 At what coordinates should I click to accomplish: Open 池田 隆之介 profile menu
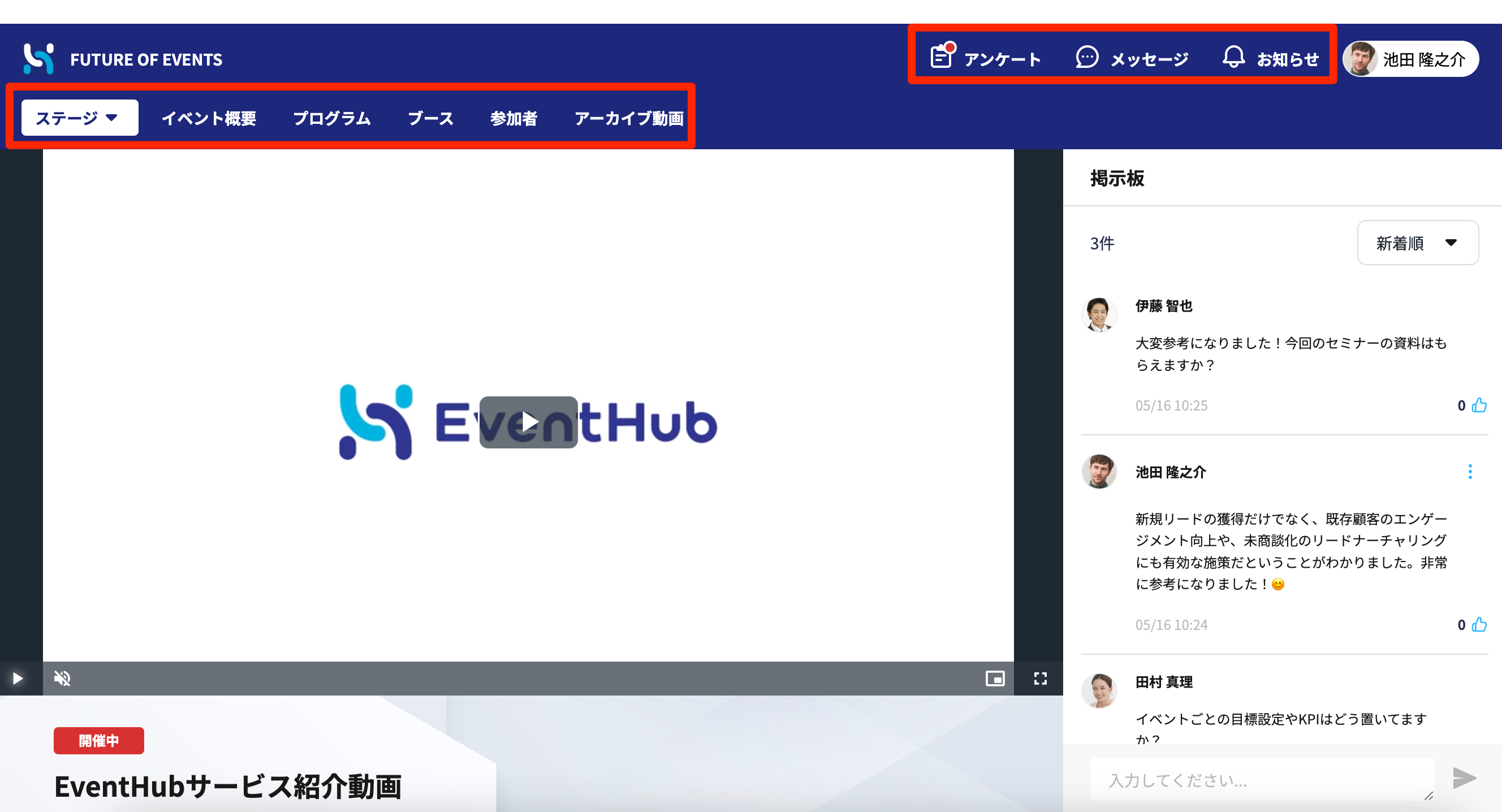click(1410, 59)
